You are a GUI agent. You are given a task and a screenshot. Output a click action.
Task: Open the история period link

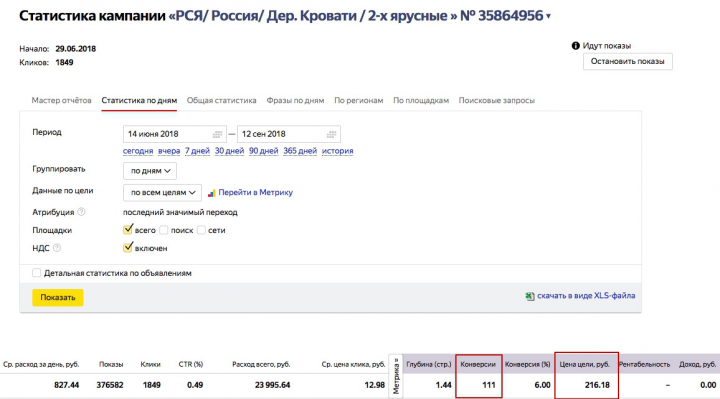coord(338,151)
